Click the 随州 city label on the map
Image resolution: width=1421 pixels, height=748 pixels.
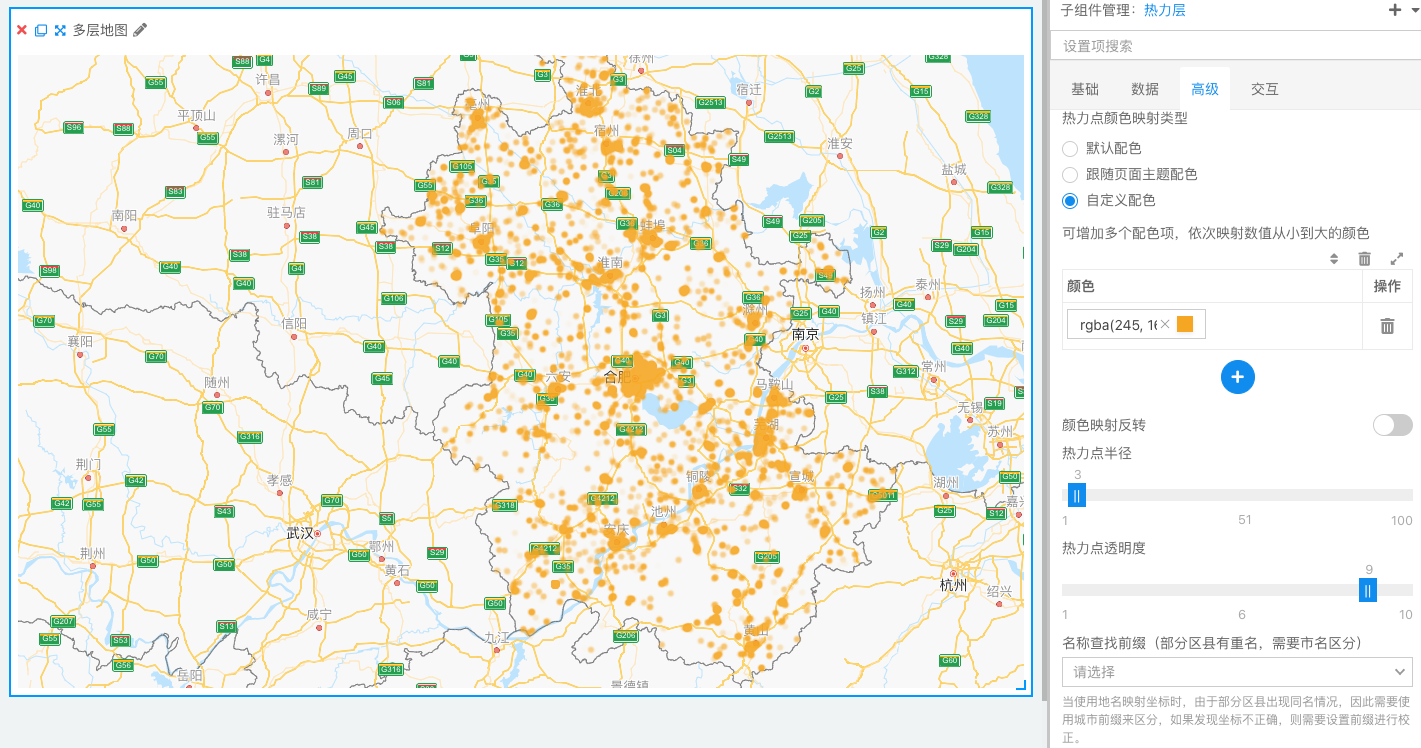coord(217,382)
